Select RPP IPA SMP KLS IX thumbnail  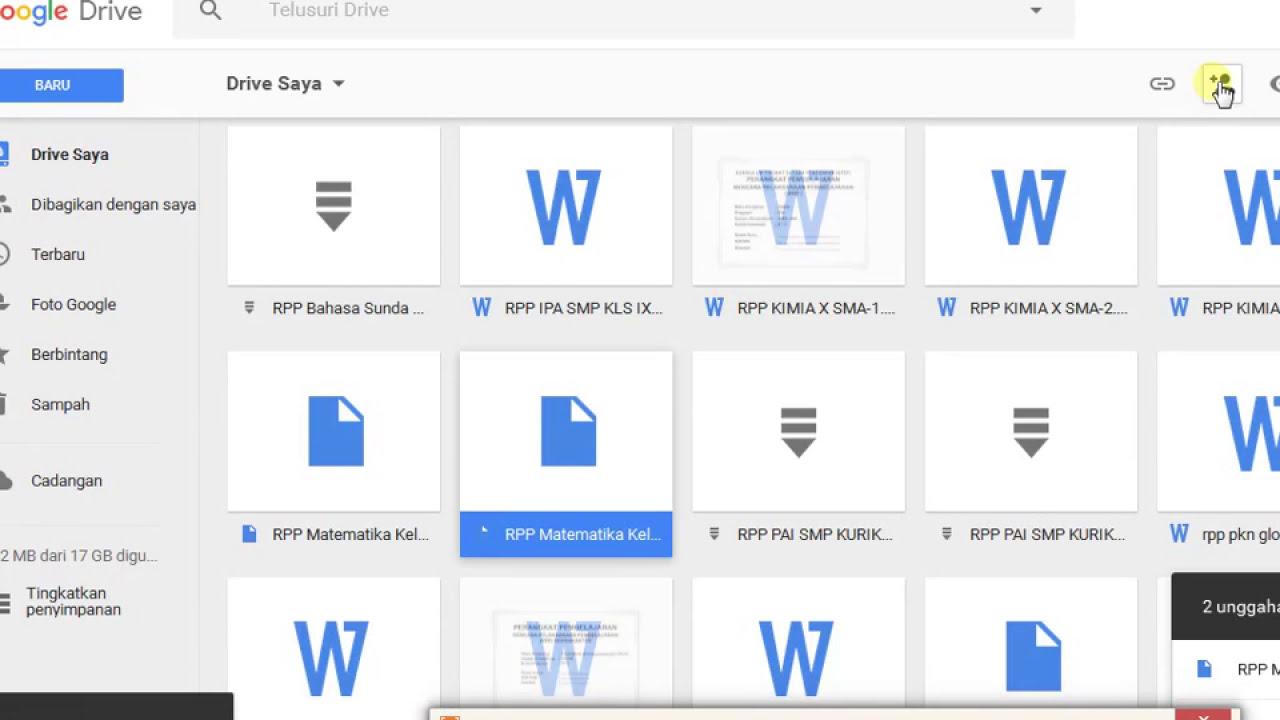point(566,206)
